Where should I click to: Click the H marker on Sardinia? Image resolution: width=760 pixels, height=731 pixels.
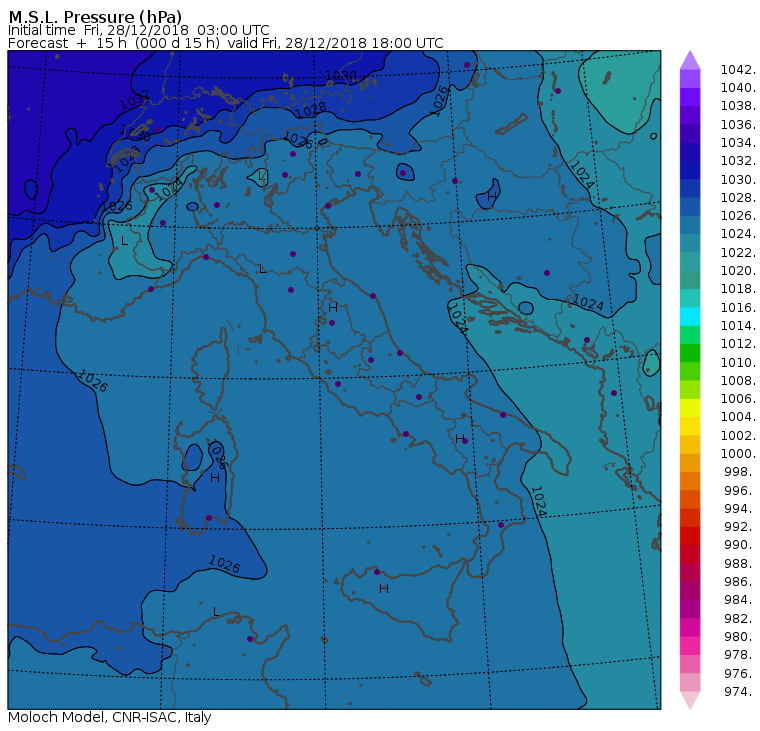(x=215, y=478)
